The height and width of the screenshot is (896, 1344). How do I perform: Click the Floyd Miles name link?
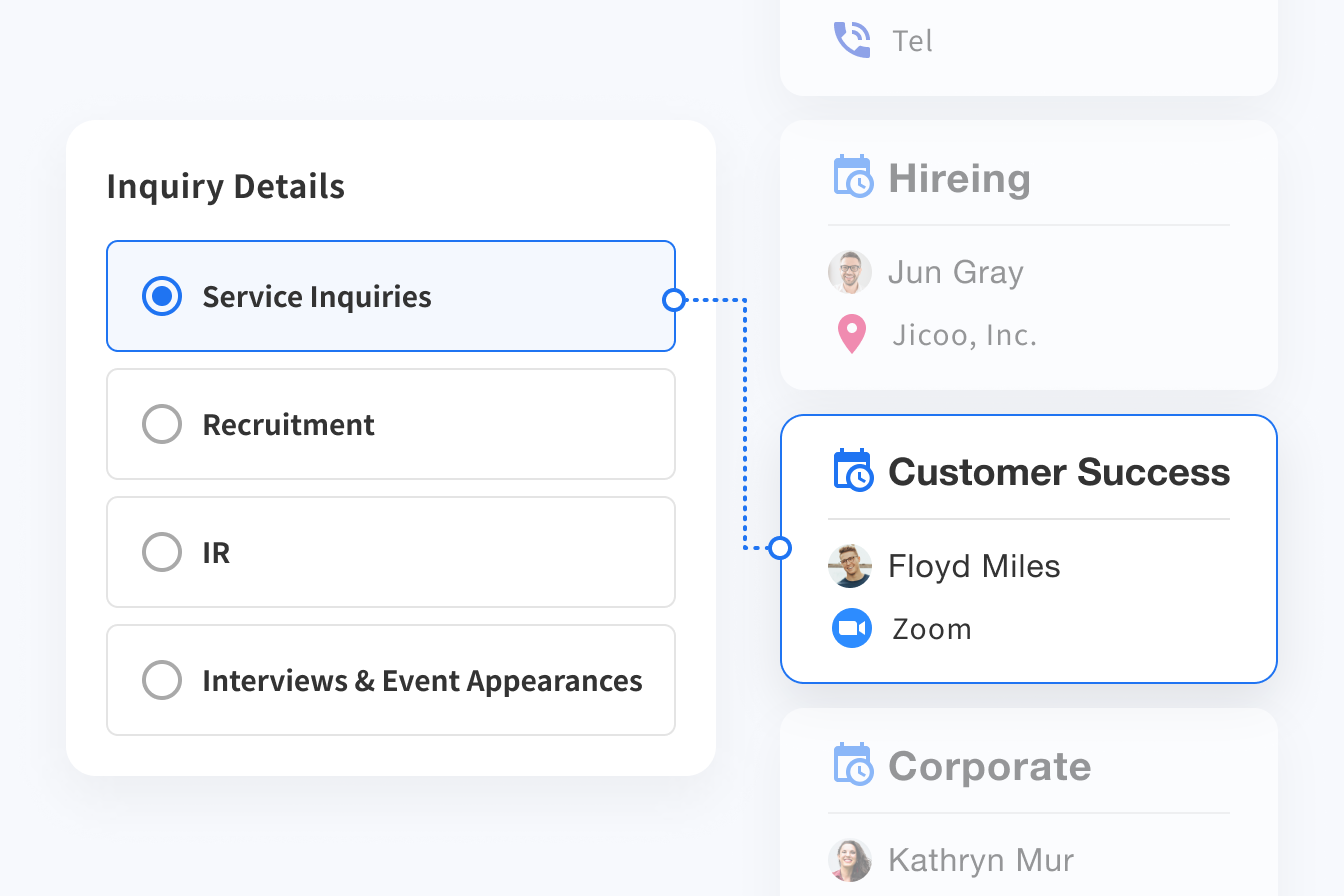pyautogui.click(x=973, y=565)
